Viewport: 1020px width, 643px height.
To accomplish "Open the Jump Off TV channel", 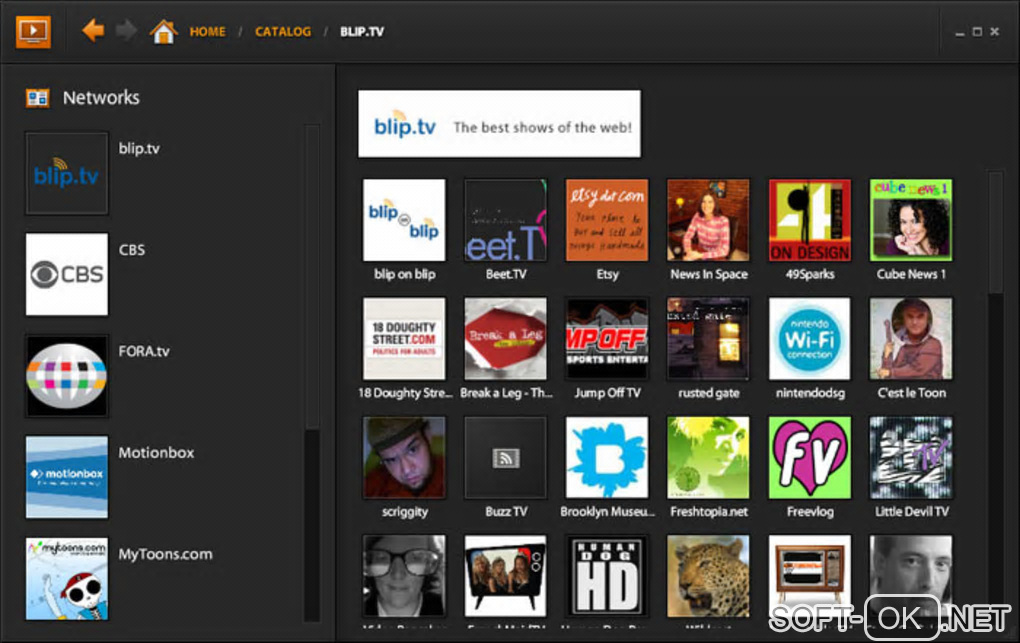I will pyautogui.click(x=607, y=338).
